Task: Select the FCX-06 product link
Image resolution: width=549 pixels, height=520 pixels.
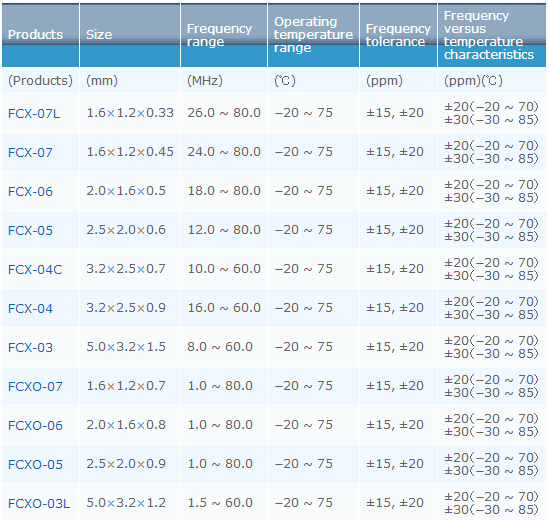Action: point(30,192)
